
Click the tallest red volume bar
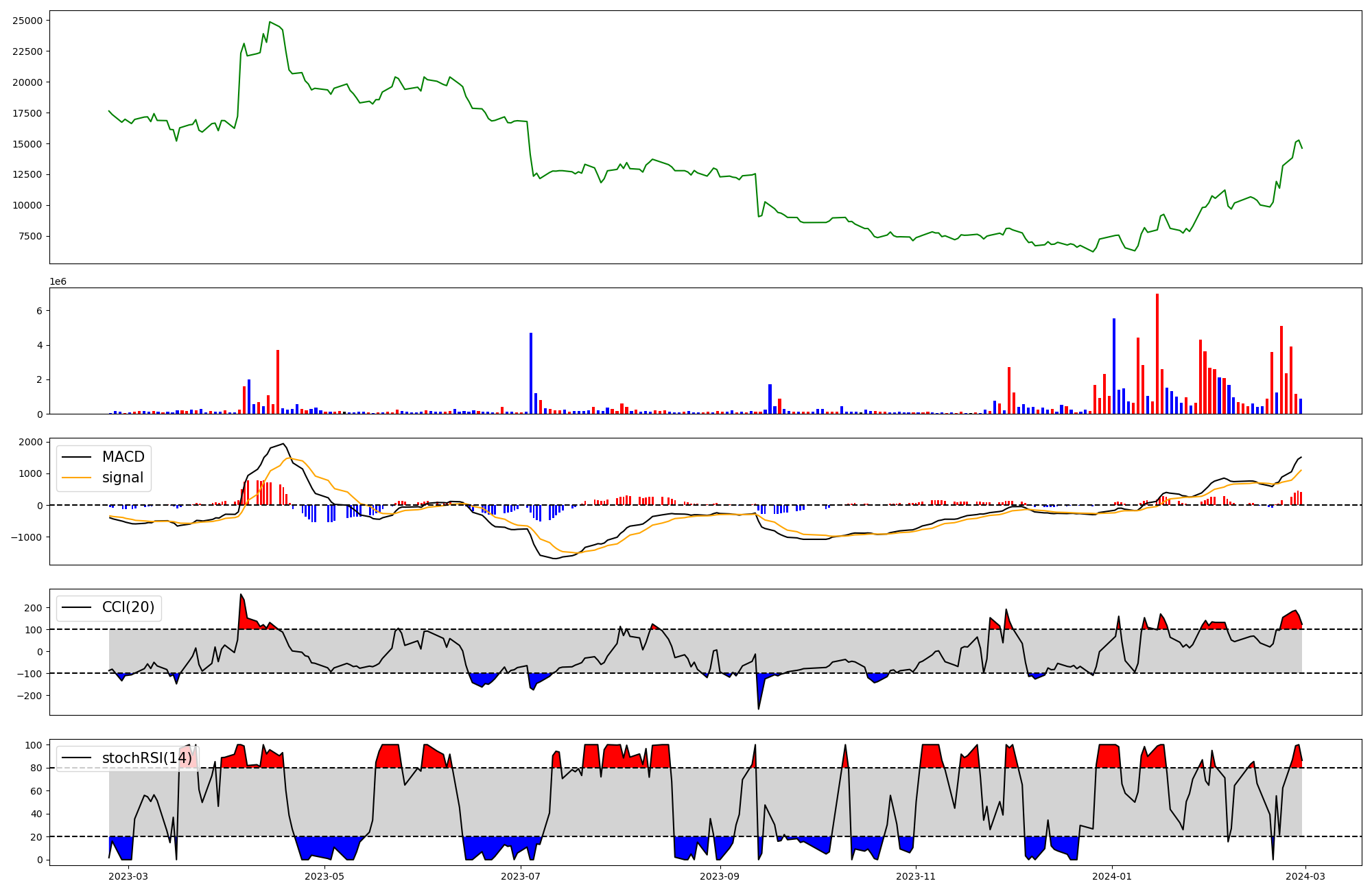coord(1157,353)
